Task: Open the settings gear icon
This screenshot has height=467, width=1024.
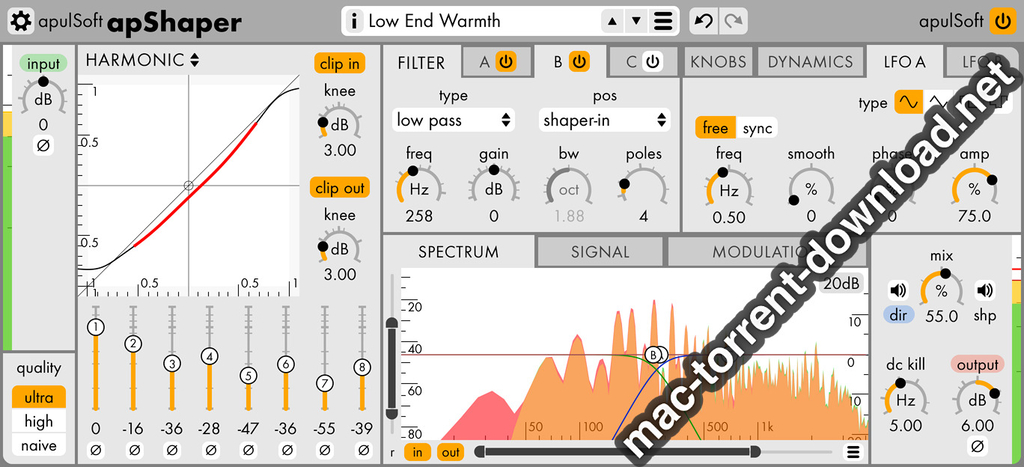Action: [x=21, y=22]
